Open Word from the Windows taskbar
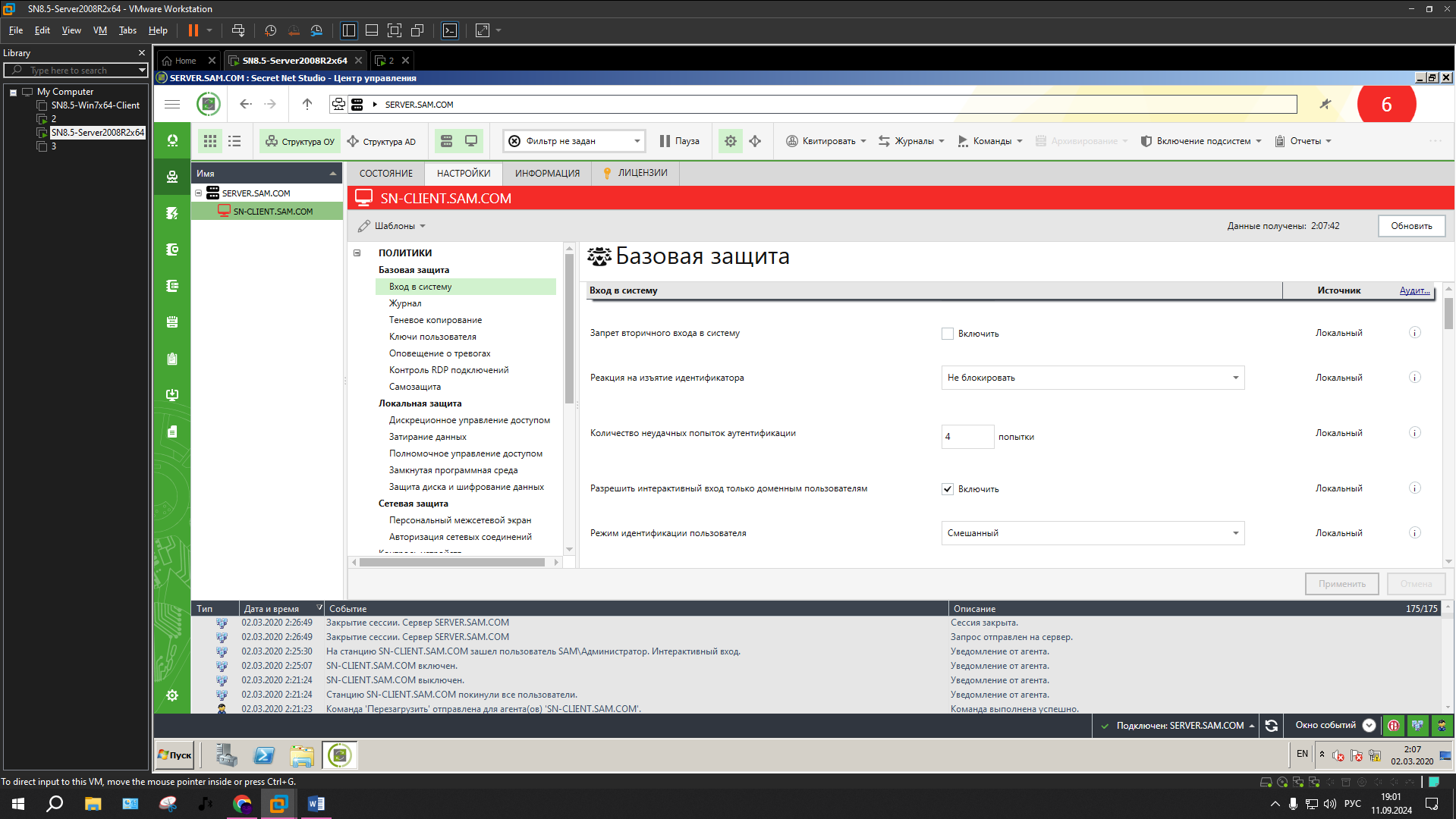1456x819 pixels. (x=316, y=804)
